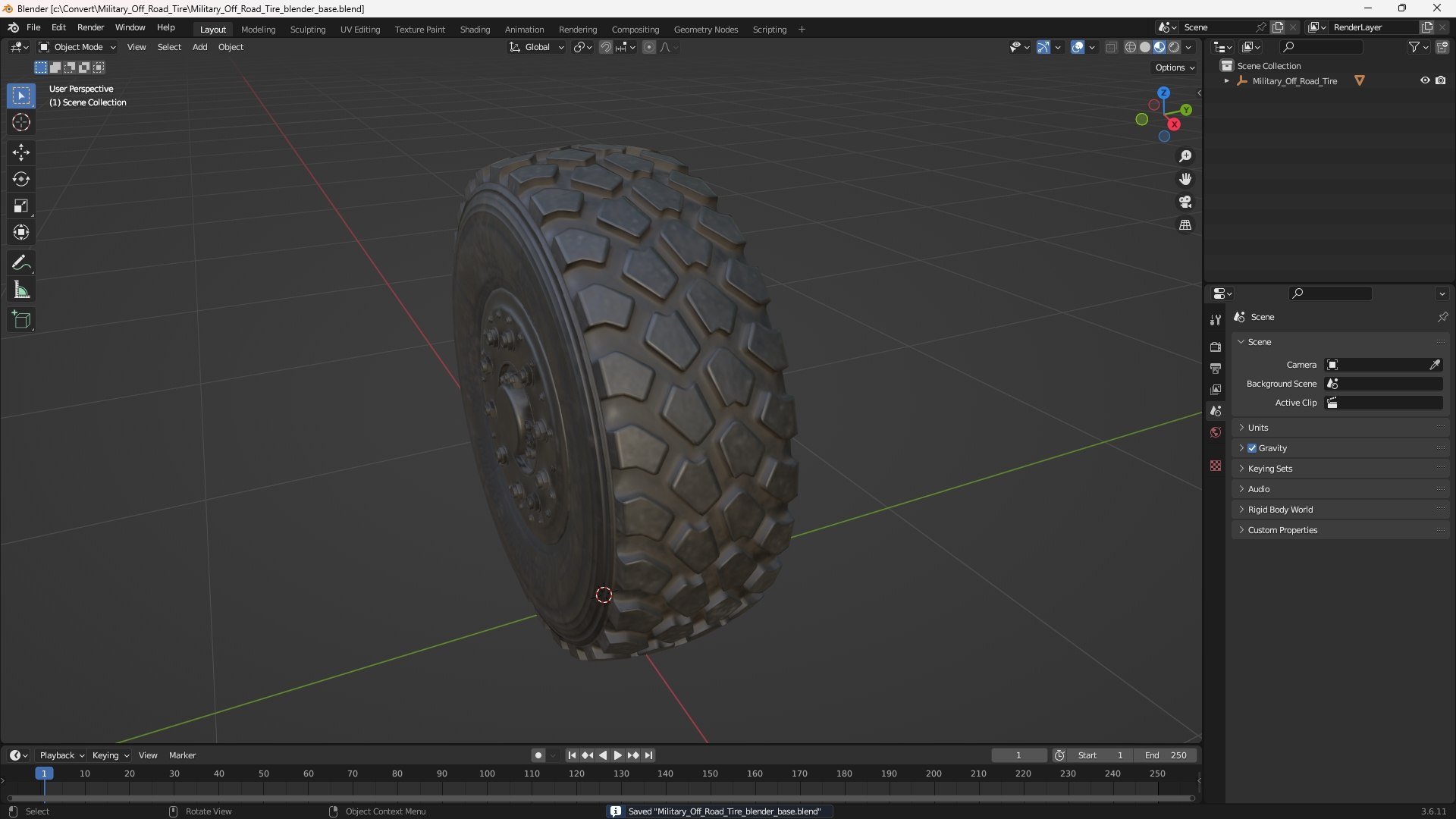Open the Options dropdown in viewport
1456x819 pixels.
1174,67
